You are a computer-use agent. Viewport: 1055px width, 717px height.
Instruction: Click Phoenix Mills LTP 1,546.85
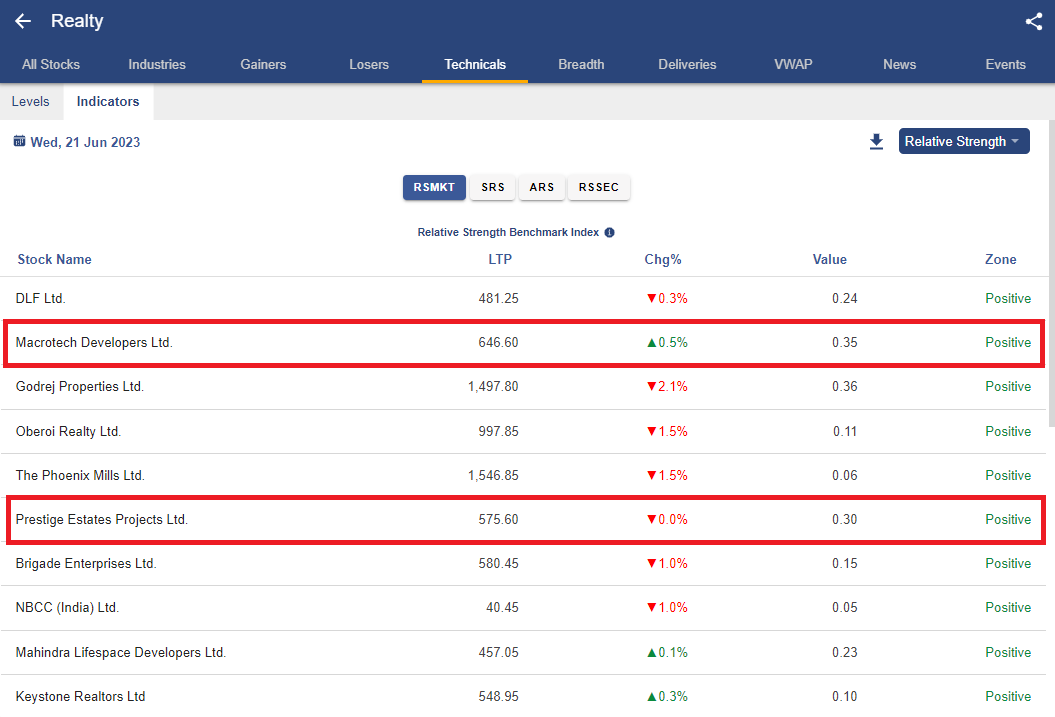point(493,476)
